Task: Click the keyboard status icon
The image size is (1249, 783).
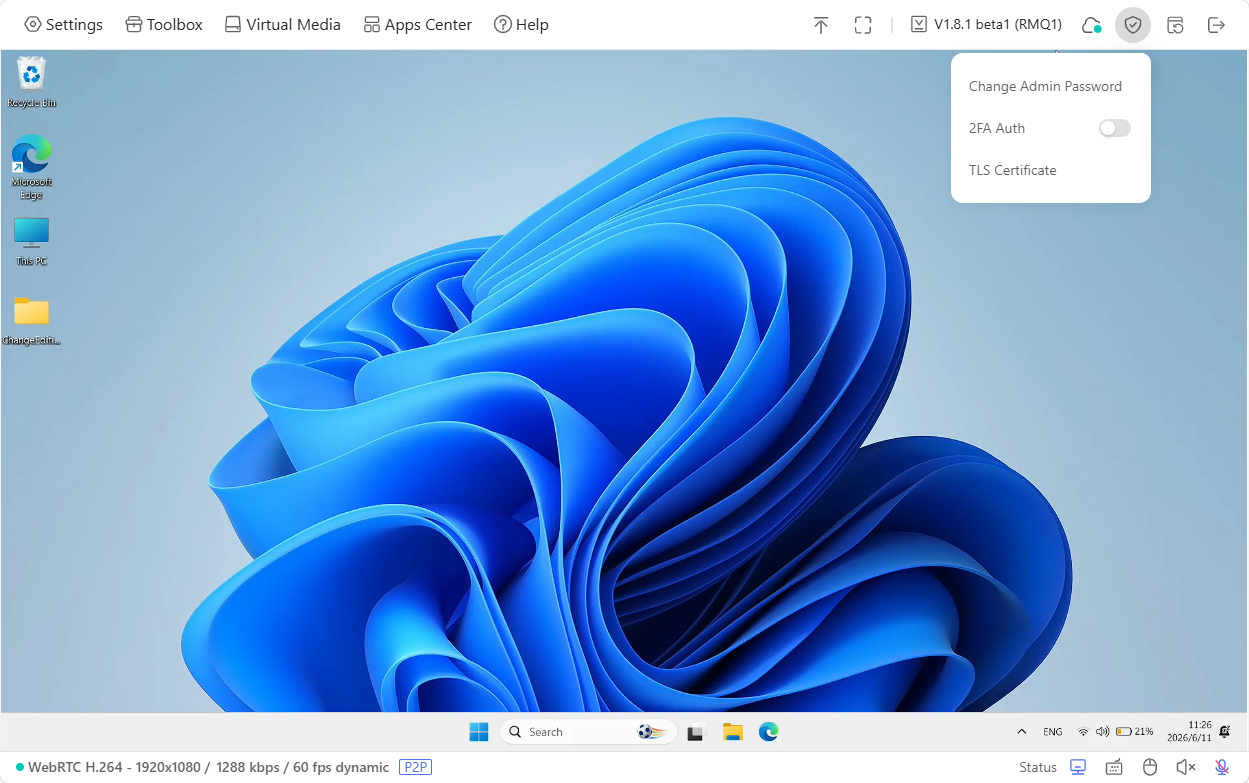Action: tap(1114, 767)
